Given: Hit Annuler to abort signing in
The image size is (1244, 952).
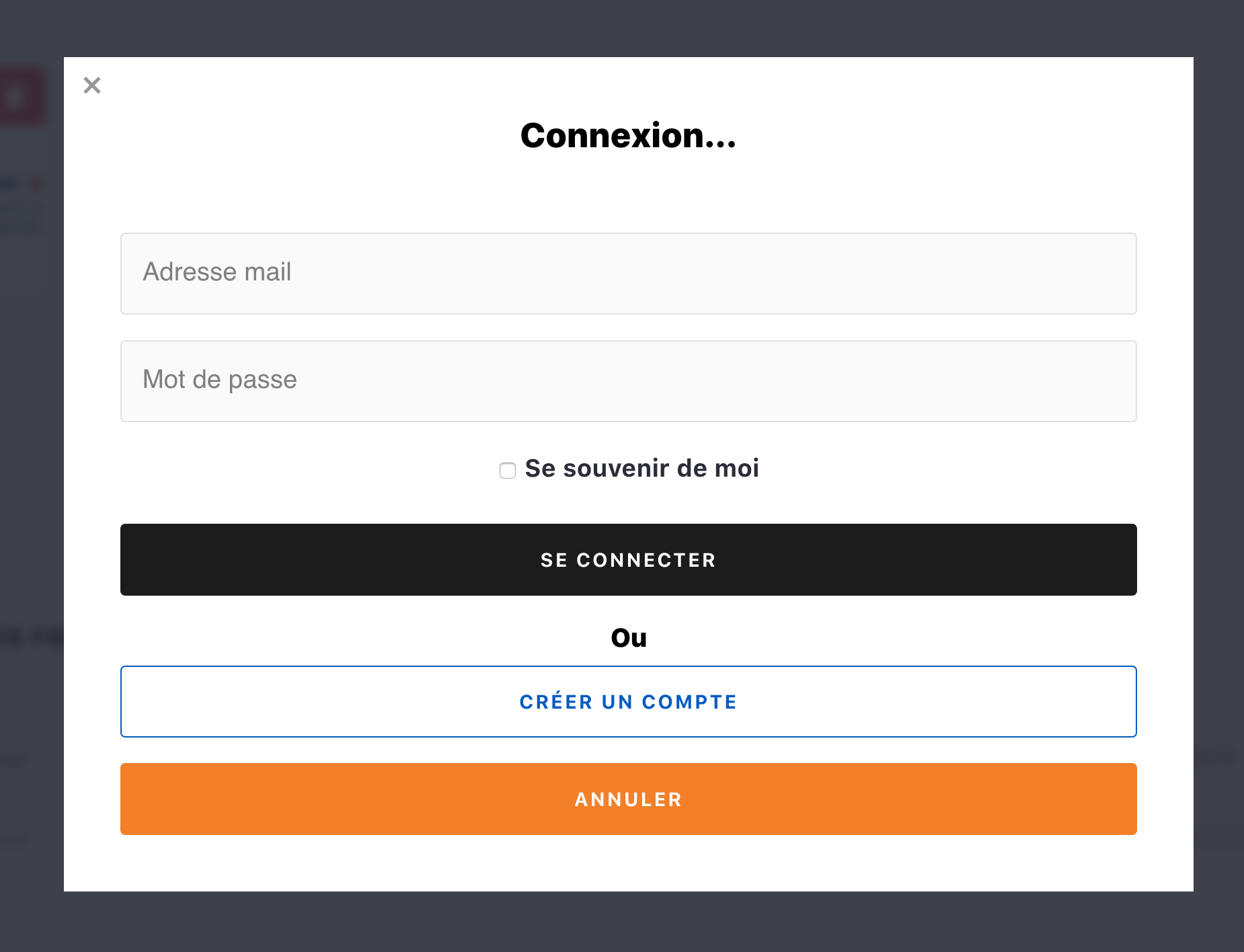Looking at the screenshot, I should point(628,799).
